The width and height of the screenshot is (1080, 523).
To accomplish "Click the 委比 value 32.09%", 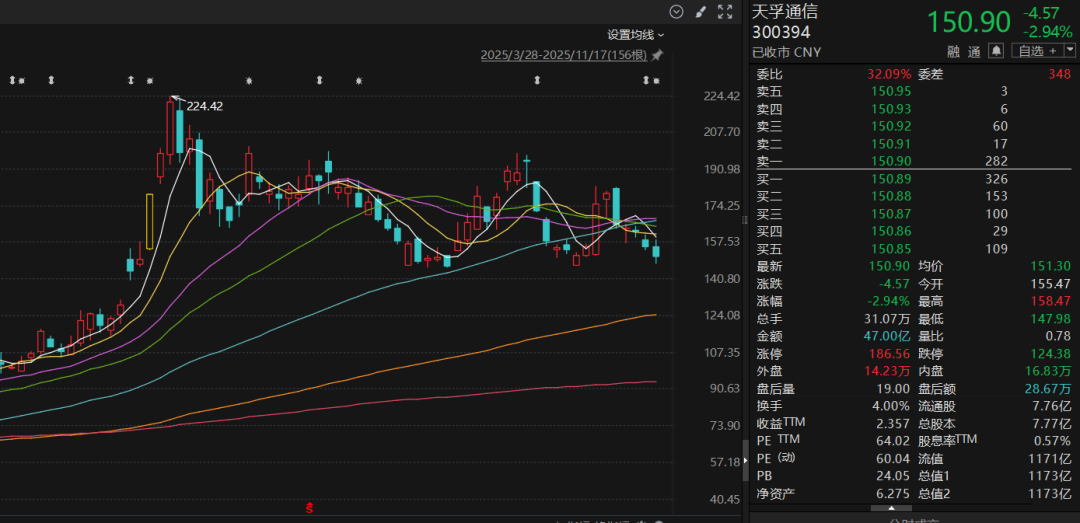I will (x=889, y=74).
